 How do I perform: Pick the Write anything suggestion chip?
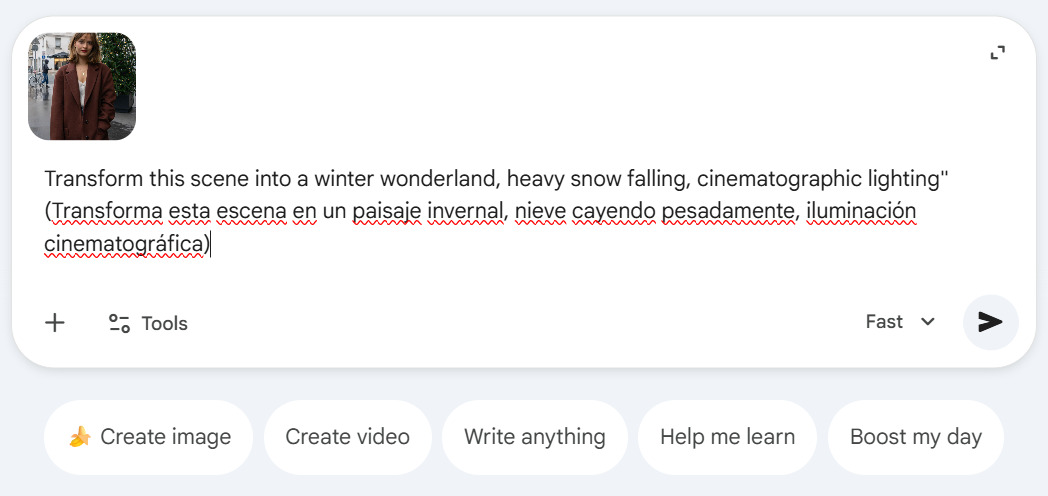click(x=534, y=437)
